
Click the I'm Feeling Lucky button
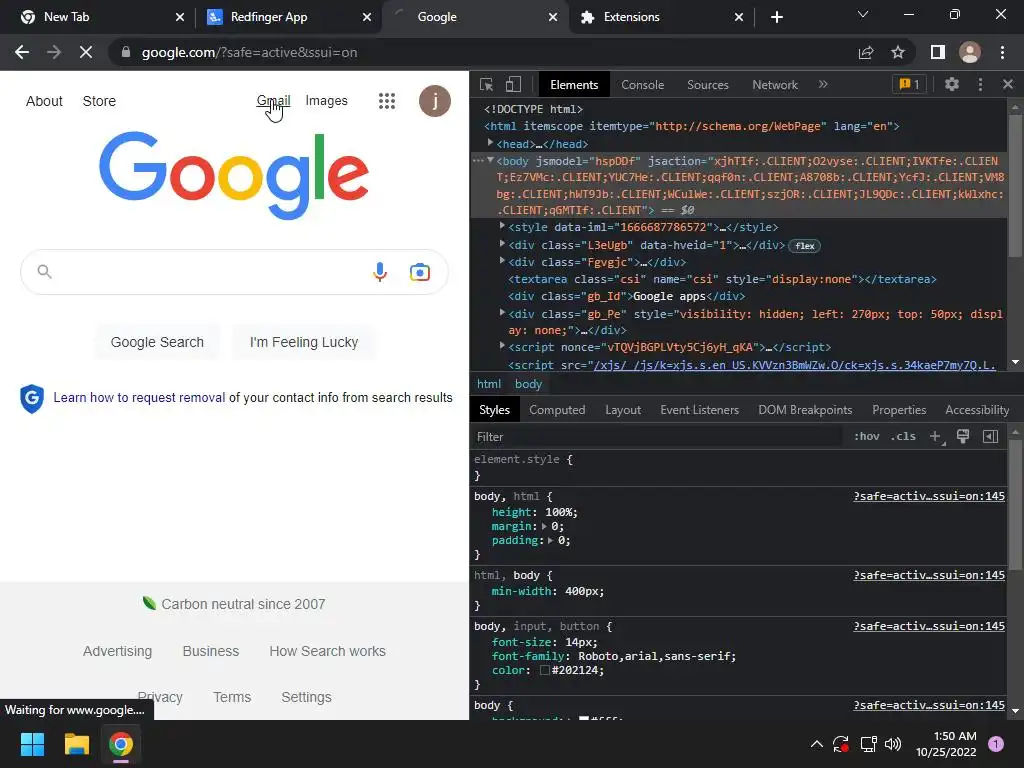[304, 342]
